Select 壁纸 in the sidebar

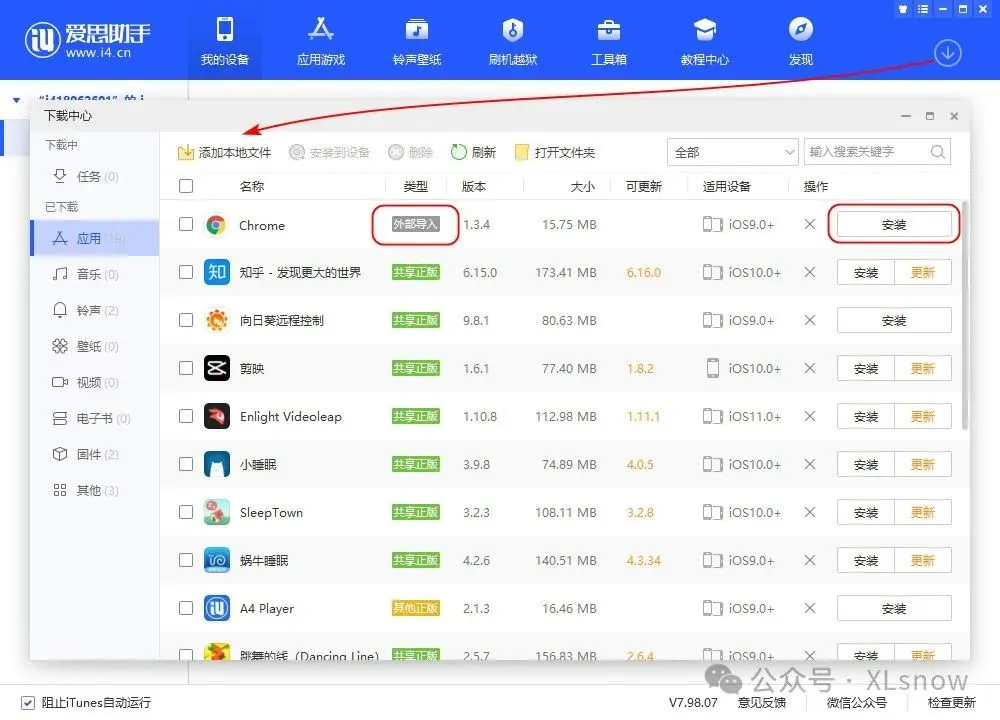94,346
